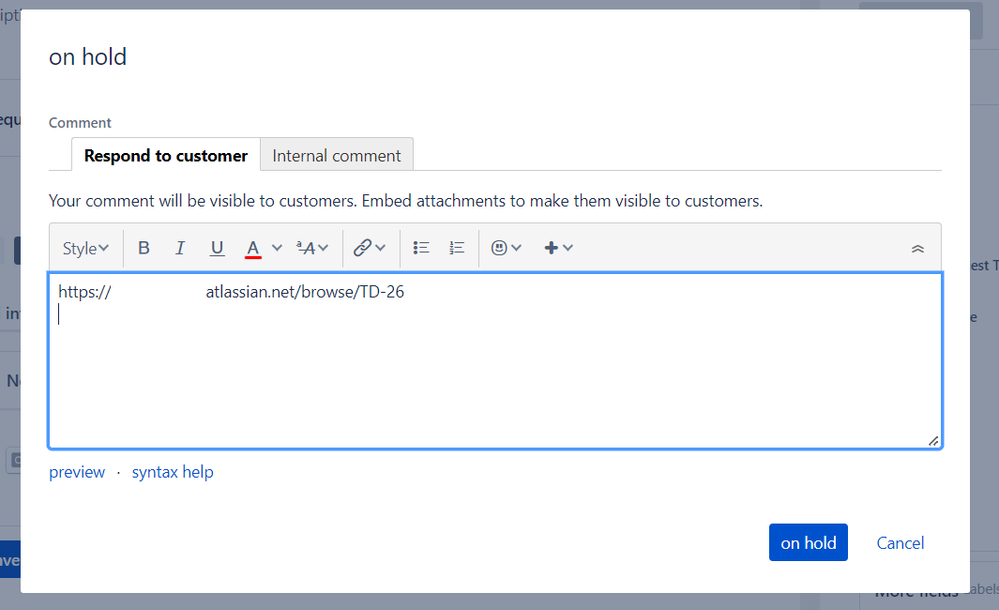Open the Style dropdown

(85, 248)
